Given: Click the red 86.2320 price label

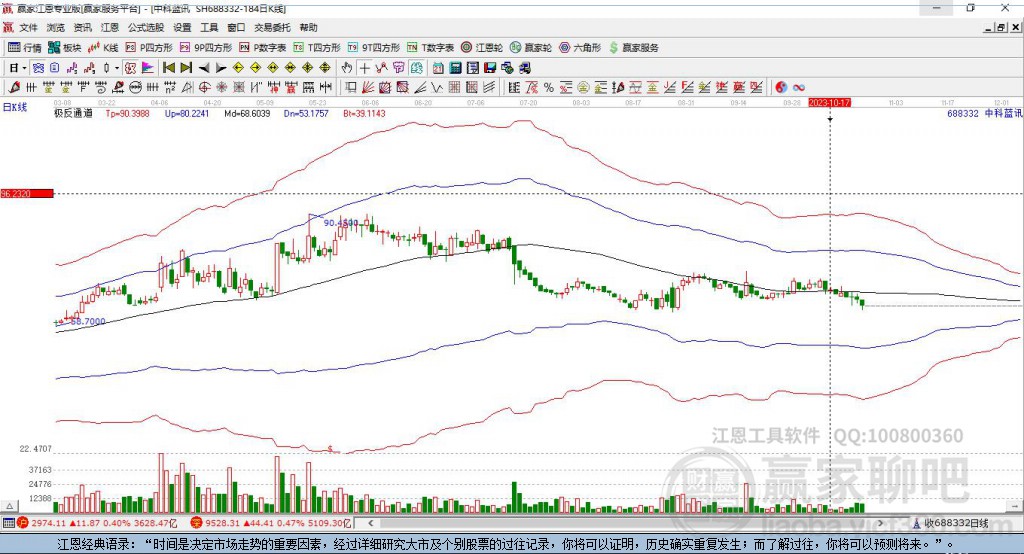Looking at the screenshot, I should [27, 193].
